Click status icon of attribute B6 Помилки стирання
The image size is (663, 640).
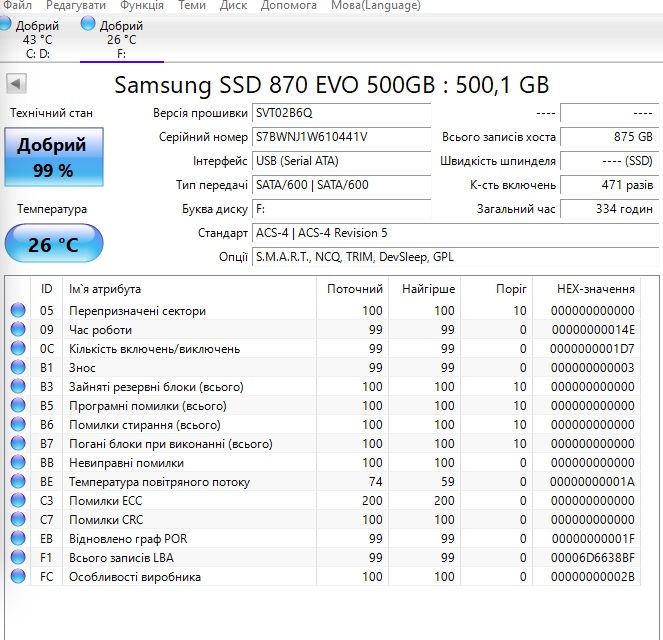(x=18, y=424)
